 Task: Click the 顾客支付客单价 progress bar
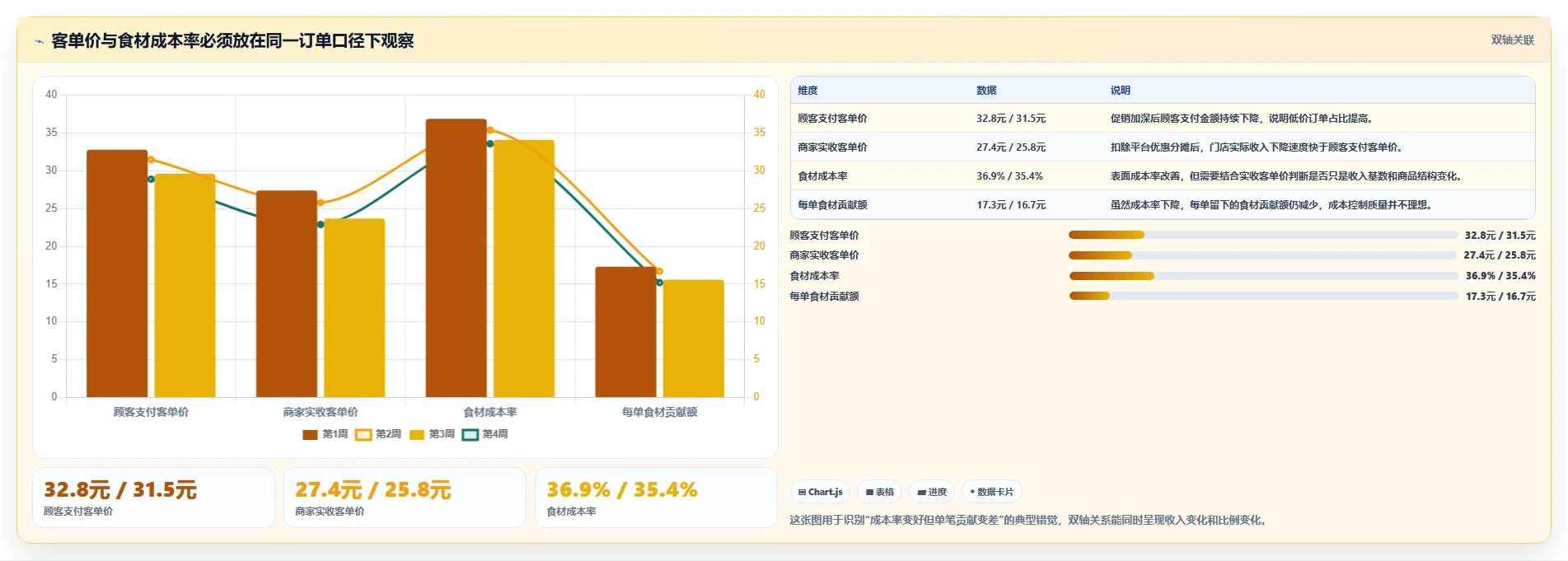click(1263, 235)
